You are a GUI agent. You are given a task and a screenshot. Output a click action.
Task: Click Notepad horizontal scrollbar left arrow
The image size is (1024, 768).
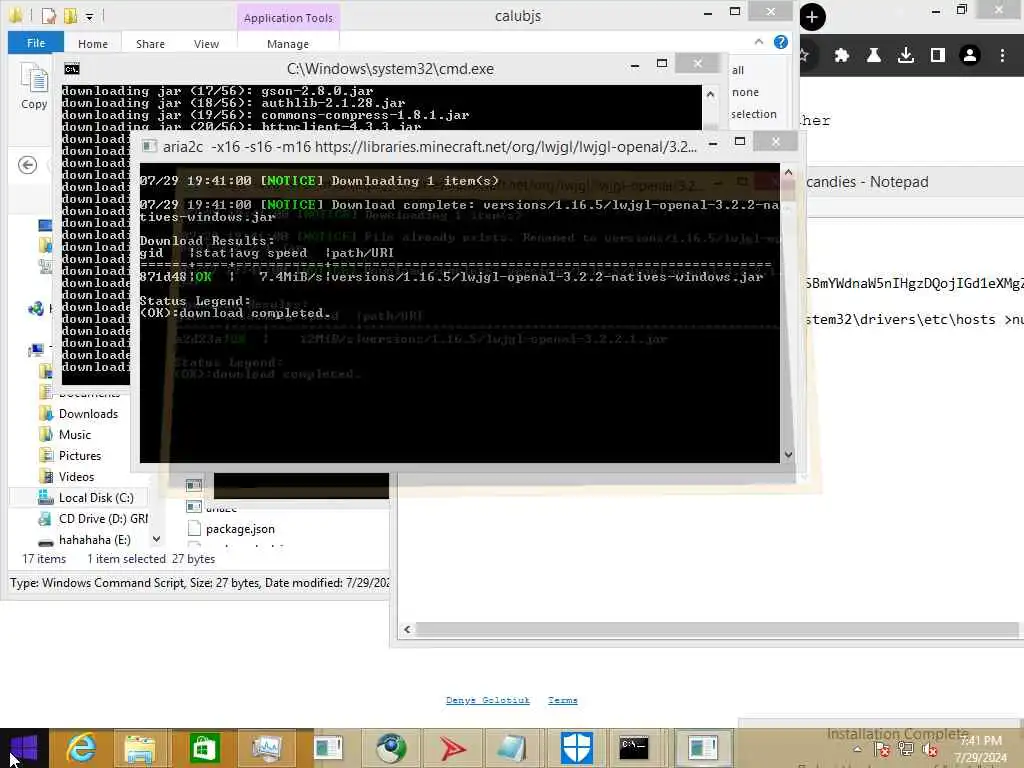coord(407,630)
